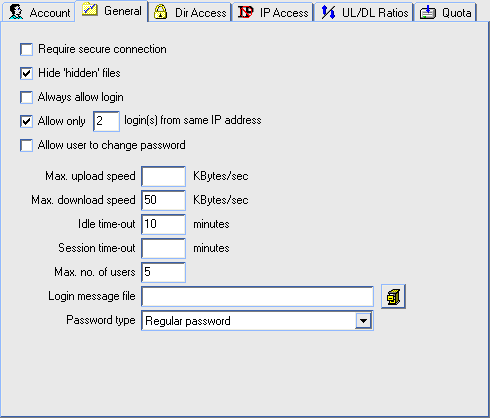Click the UL/DL Ratios arrows icon
This screenshot has width=490, height=418.
[328, 12]
